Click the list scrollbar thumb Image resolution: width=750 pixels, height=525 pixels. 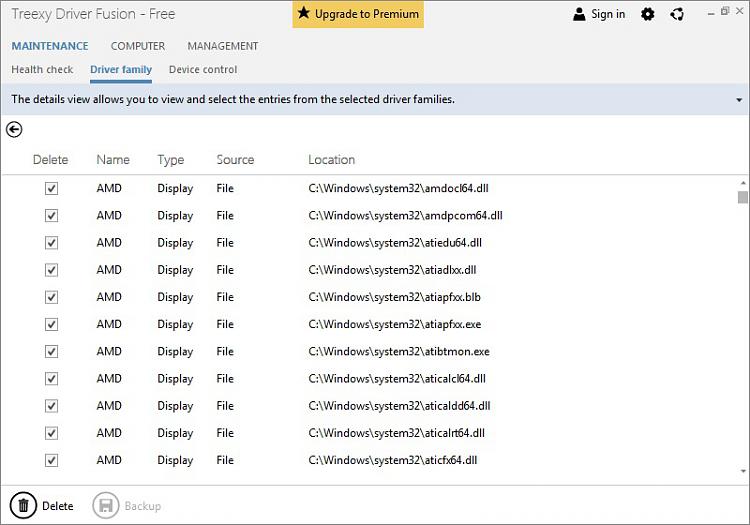click(x=742, y=197)
